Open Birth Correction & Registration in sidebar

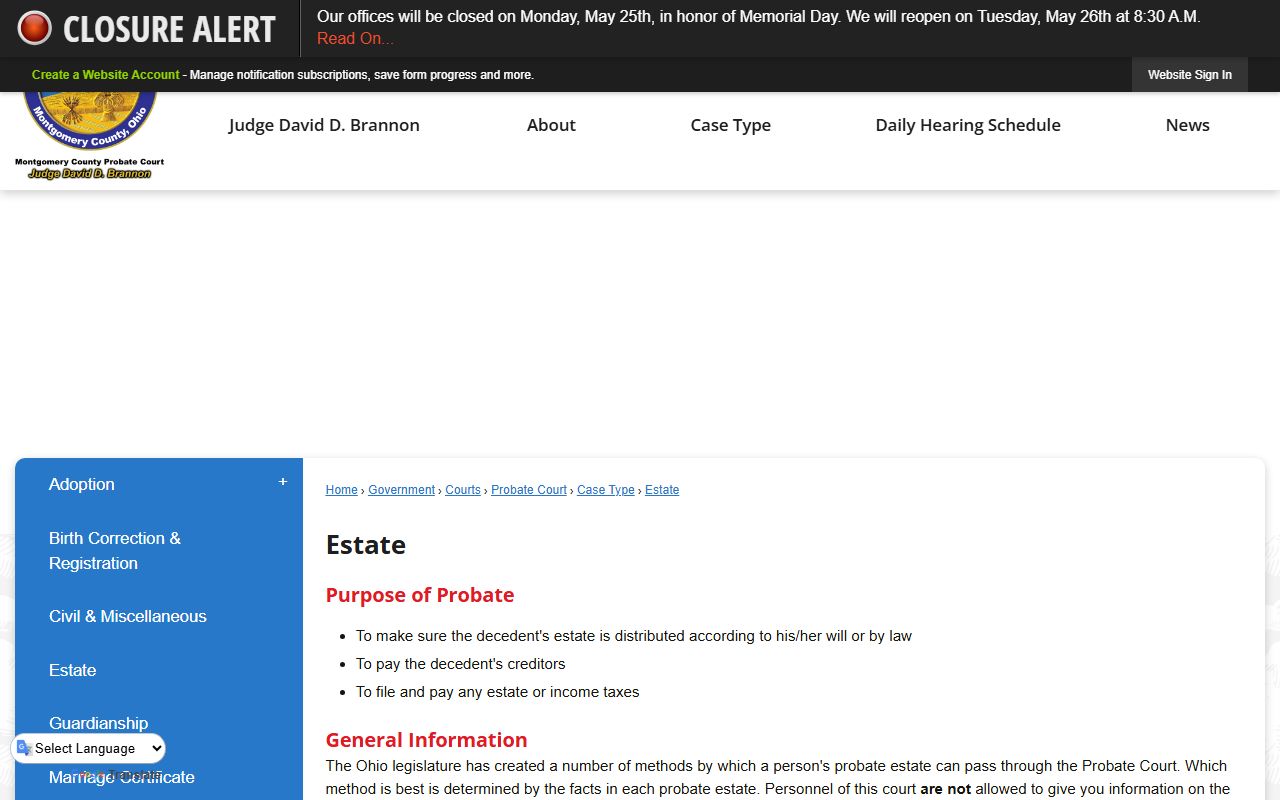click(115, 551)
